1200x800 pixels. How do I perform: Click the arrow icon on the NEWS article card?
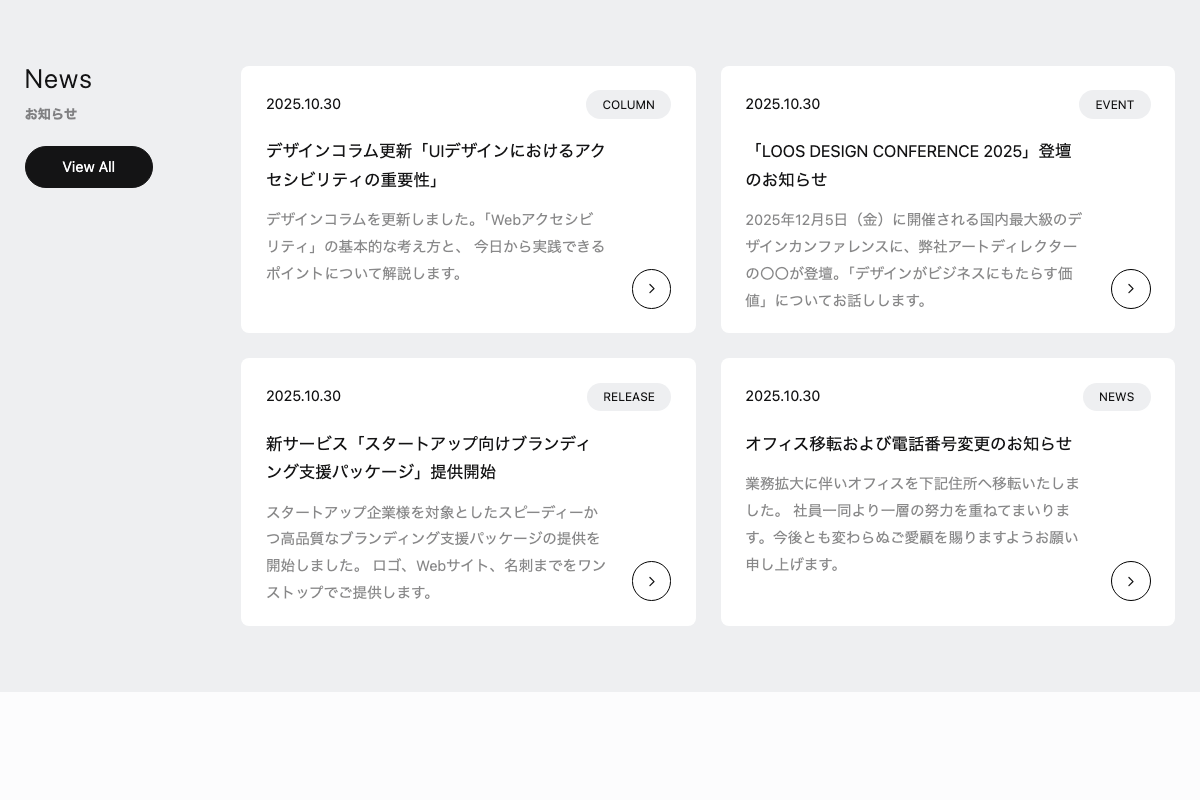point(1131,581)
